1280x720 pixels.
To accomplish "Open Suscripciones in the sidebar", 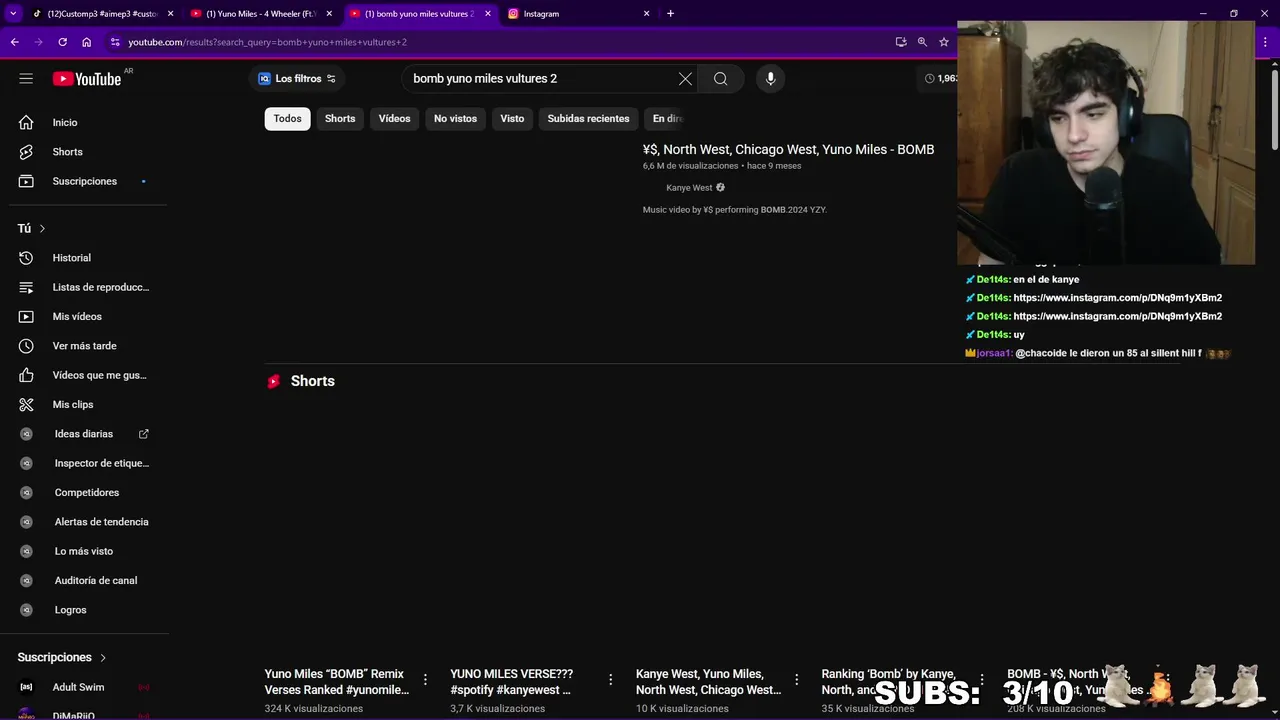I will tap(84, 181).
